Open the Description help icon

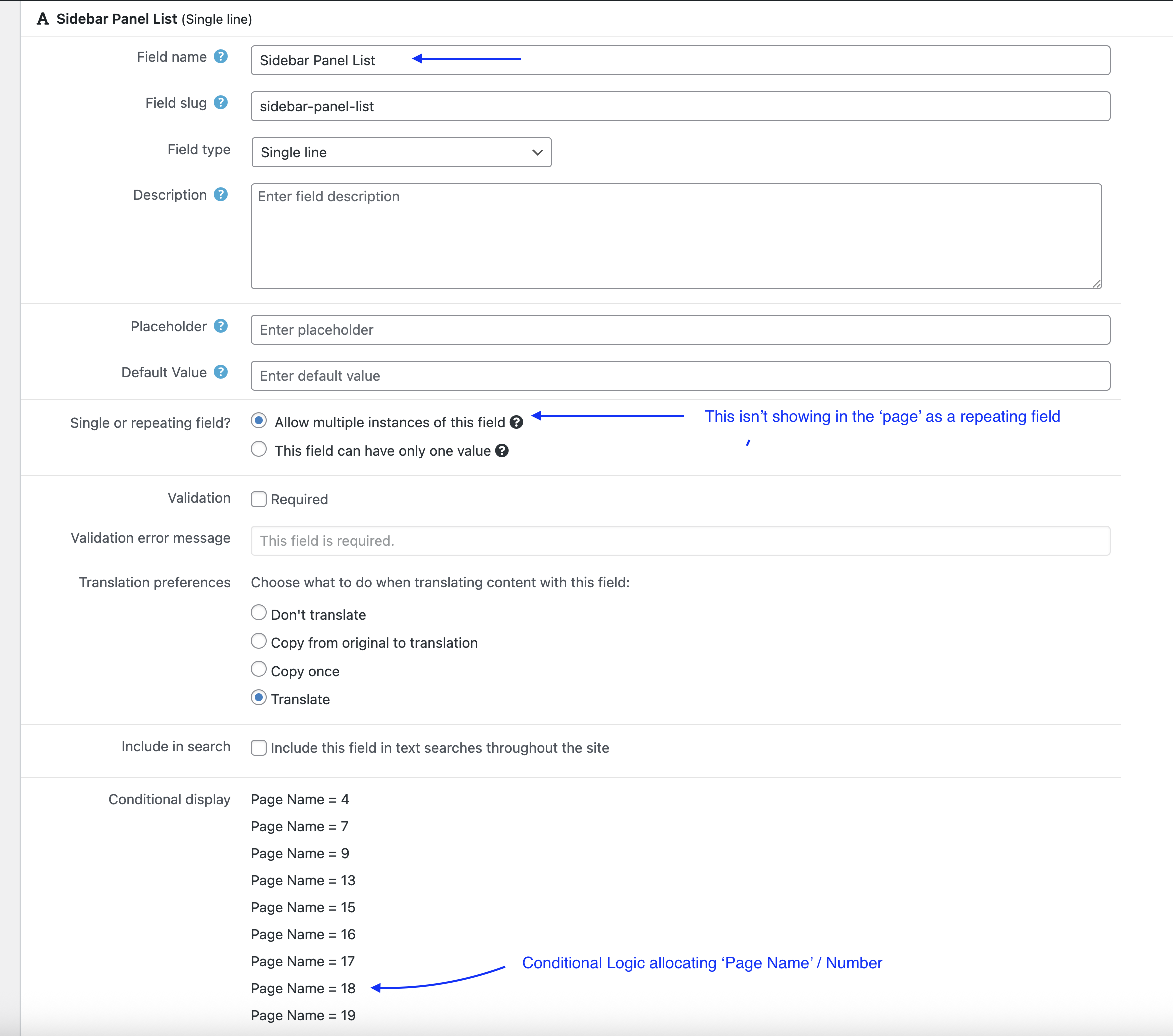pyautogui.click(x=221, y=195)
